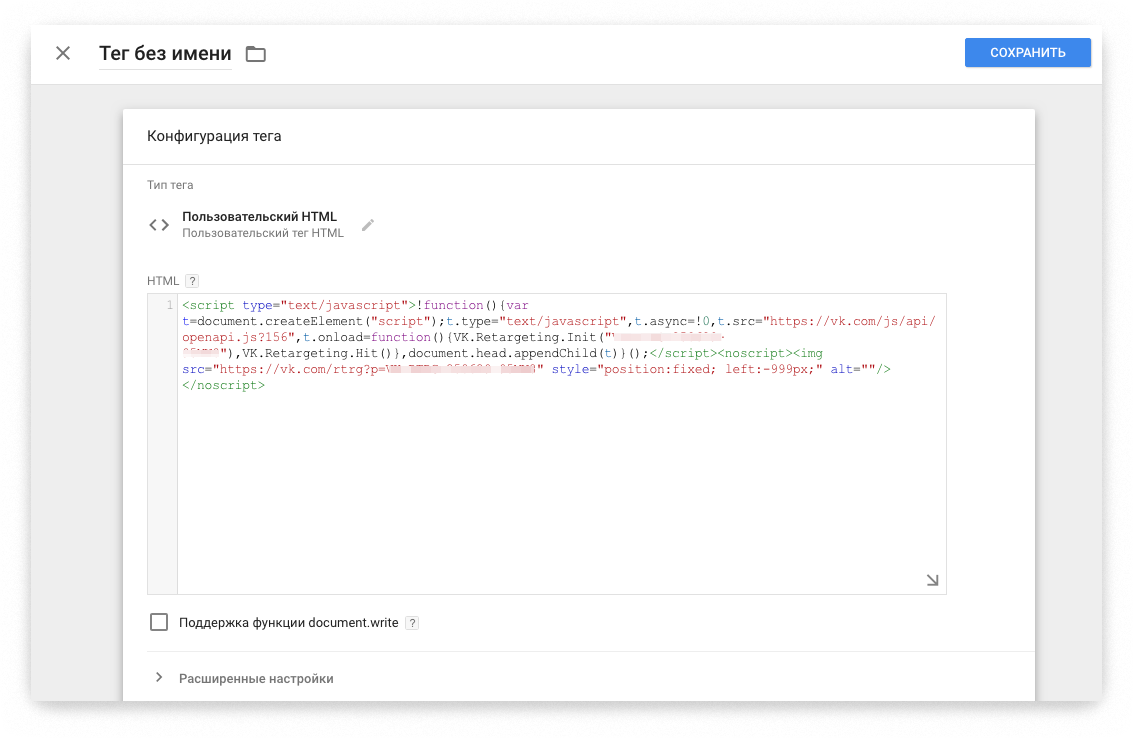Close the tag editor with the X icon
This screenshot has height=738, width=1133.
tap(63, 53)
